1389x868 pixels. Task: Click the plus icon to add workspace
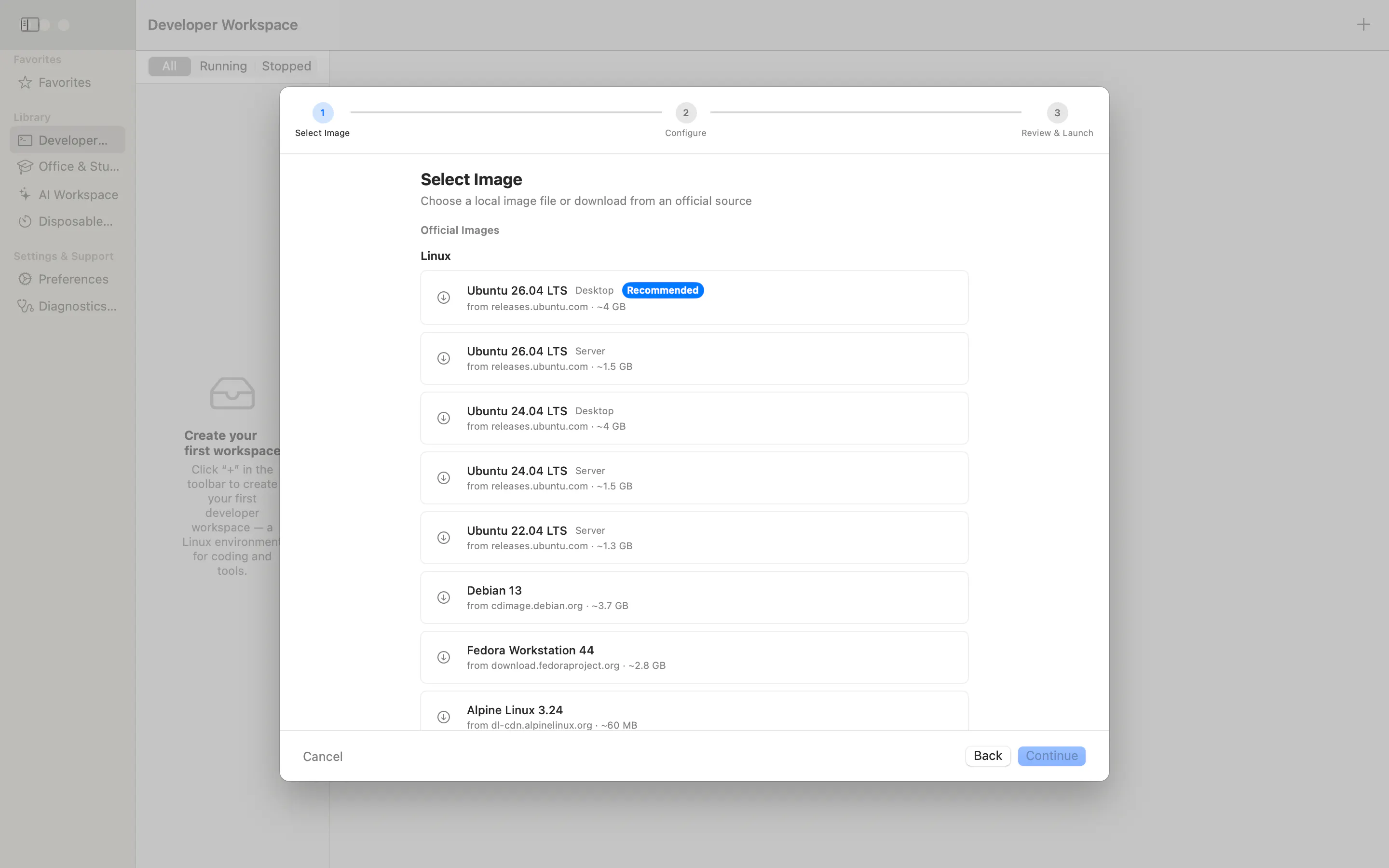click(1363, 25)
